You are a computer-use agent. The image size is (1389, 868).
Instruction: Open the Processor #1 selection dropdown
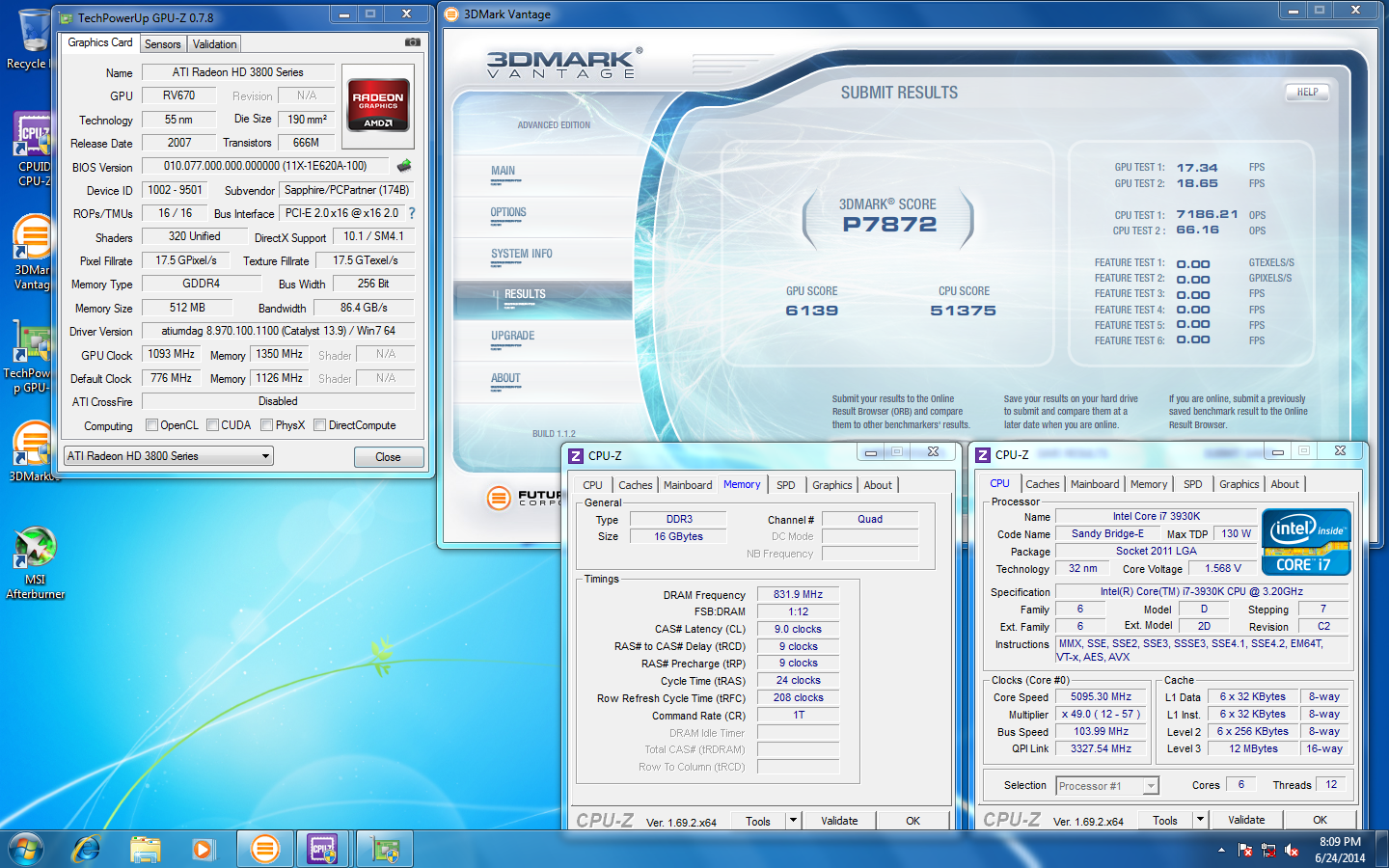pos(1106,786)
